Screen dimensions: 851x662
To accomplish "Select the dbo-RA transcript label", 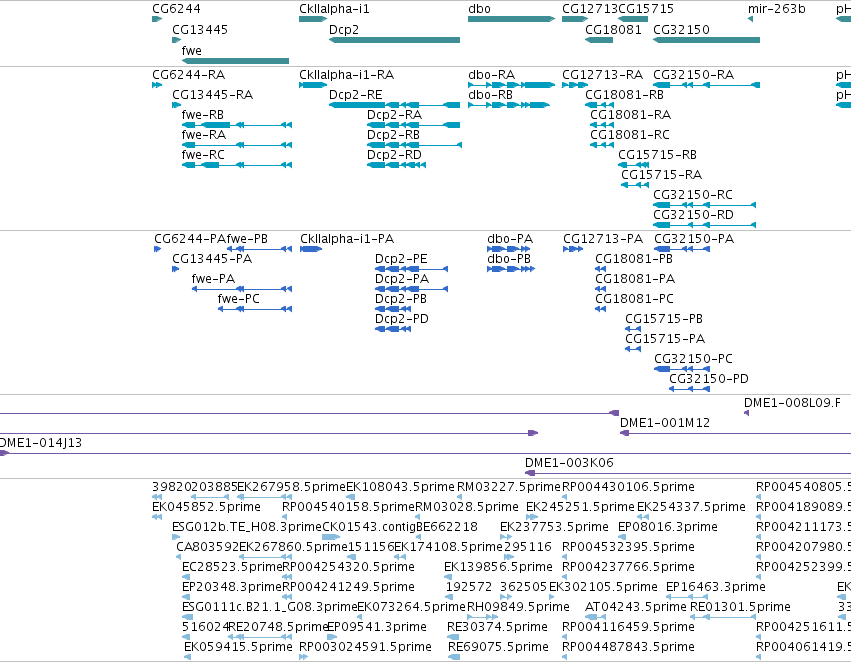I will coord(491,74).
